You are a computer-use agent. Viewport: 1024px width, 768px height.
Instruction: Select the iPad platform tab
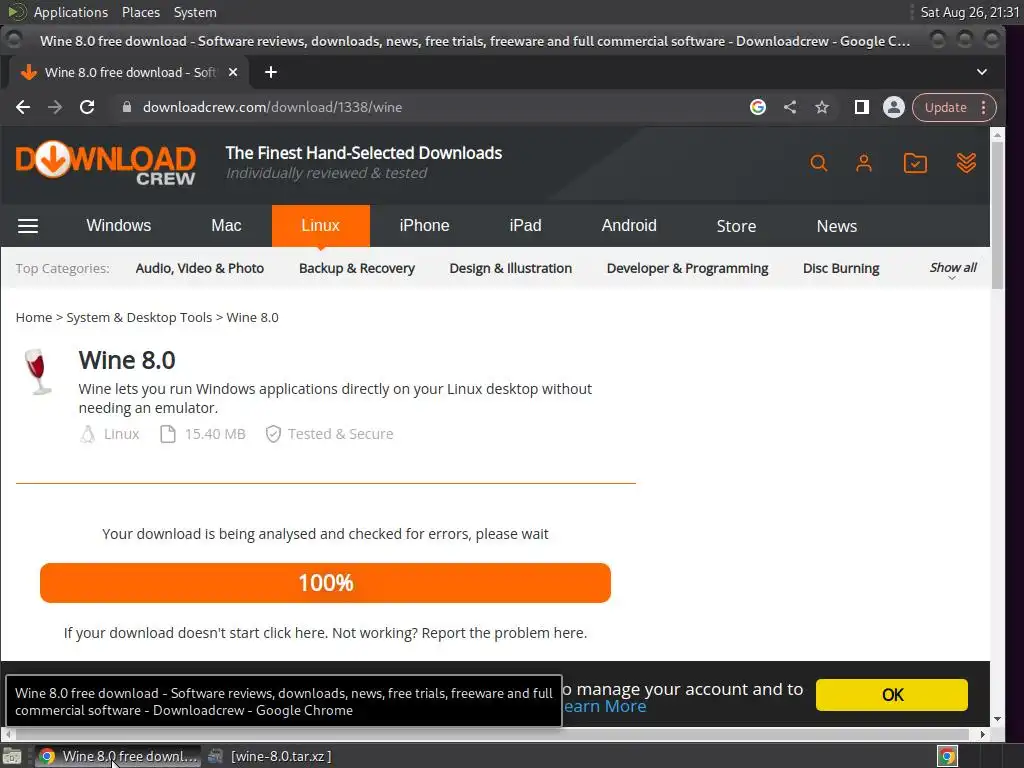pos(525,225)
